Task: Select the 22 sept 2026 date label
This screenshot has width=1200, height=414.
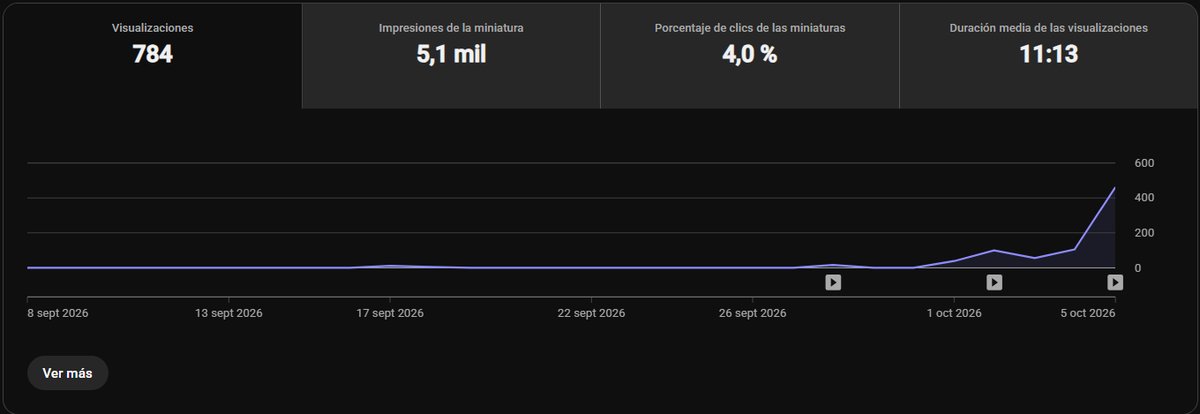Action: (x=591, y=313)
